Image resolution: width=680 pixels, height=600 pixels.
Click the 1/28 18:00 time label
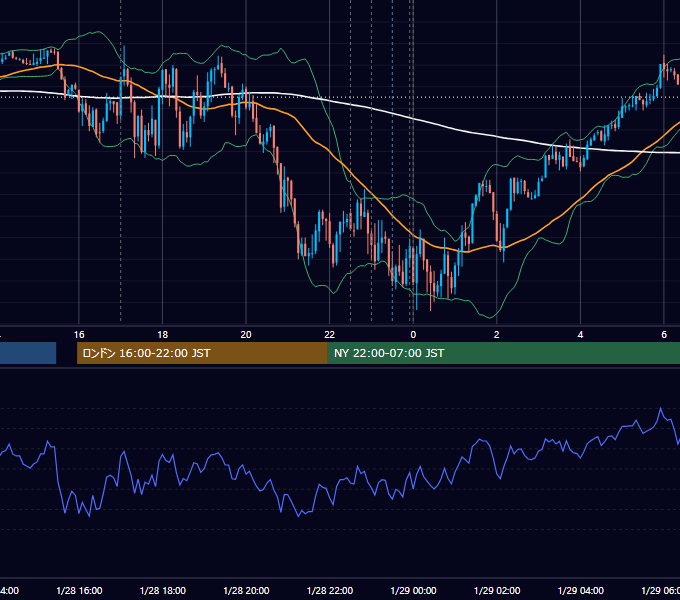click(x=163, y=590)
